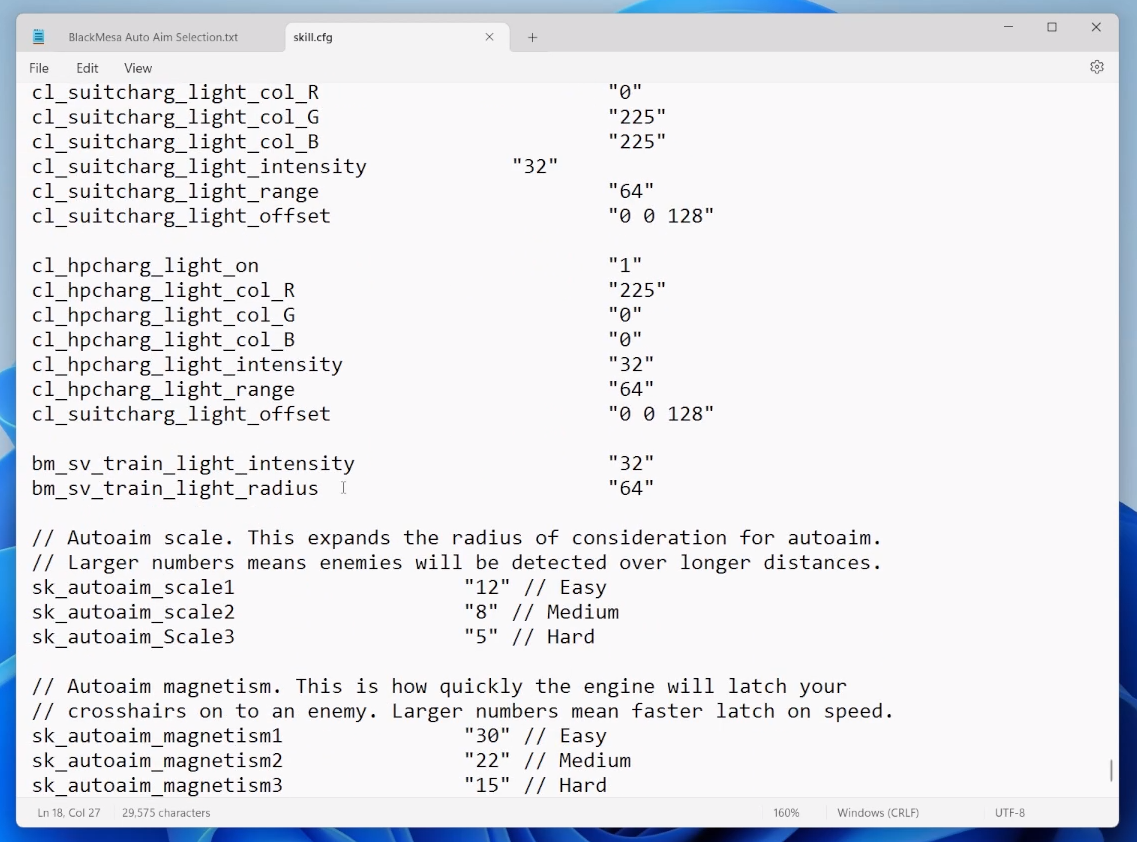Click the sk_autoaim_magnetism3 variable
1137x842 pixels.
[157, 785]
